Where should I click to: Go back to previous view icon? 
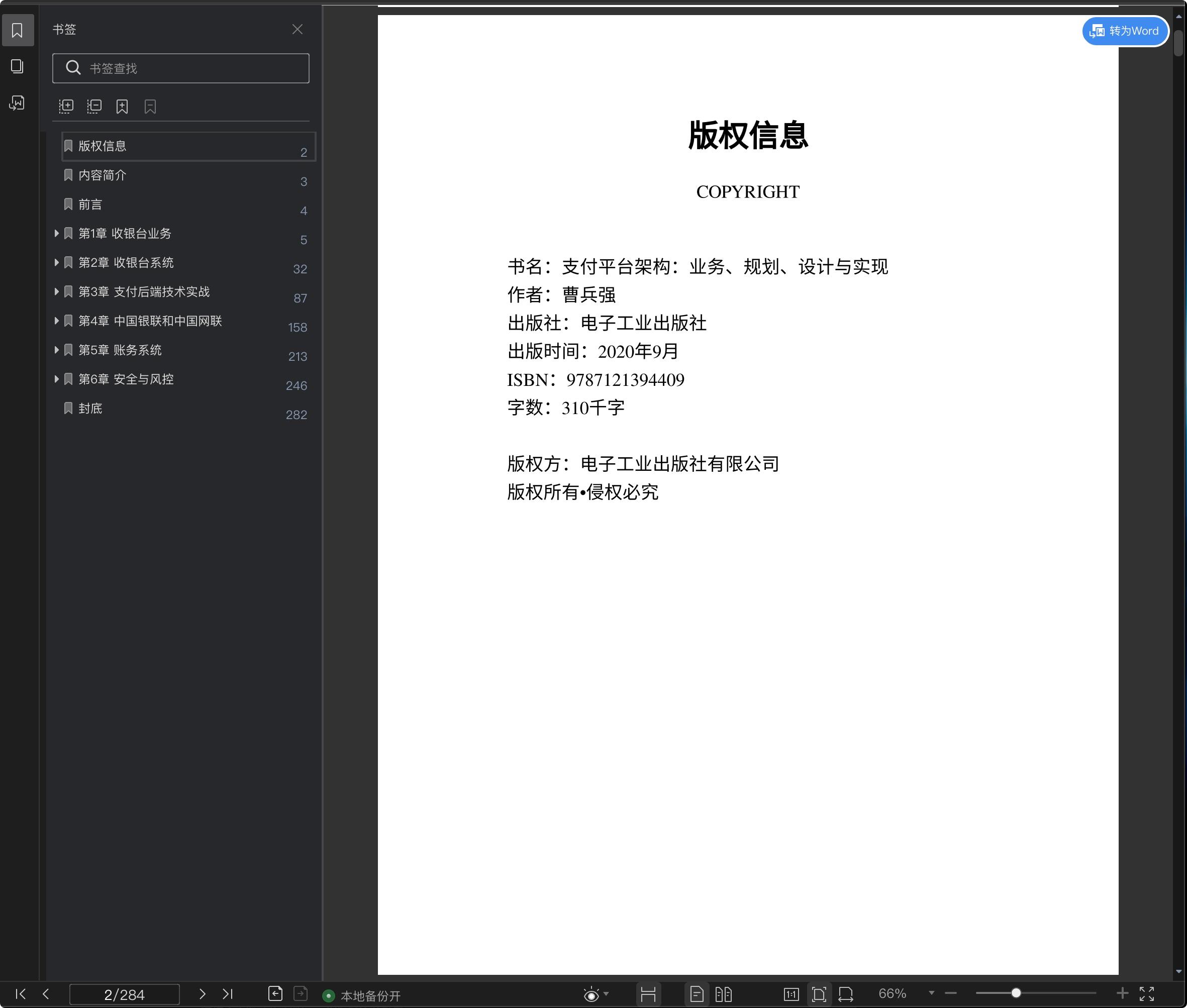pos(275,993)
